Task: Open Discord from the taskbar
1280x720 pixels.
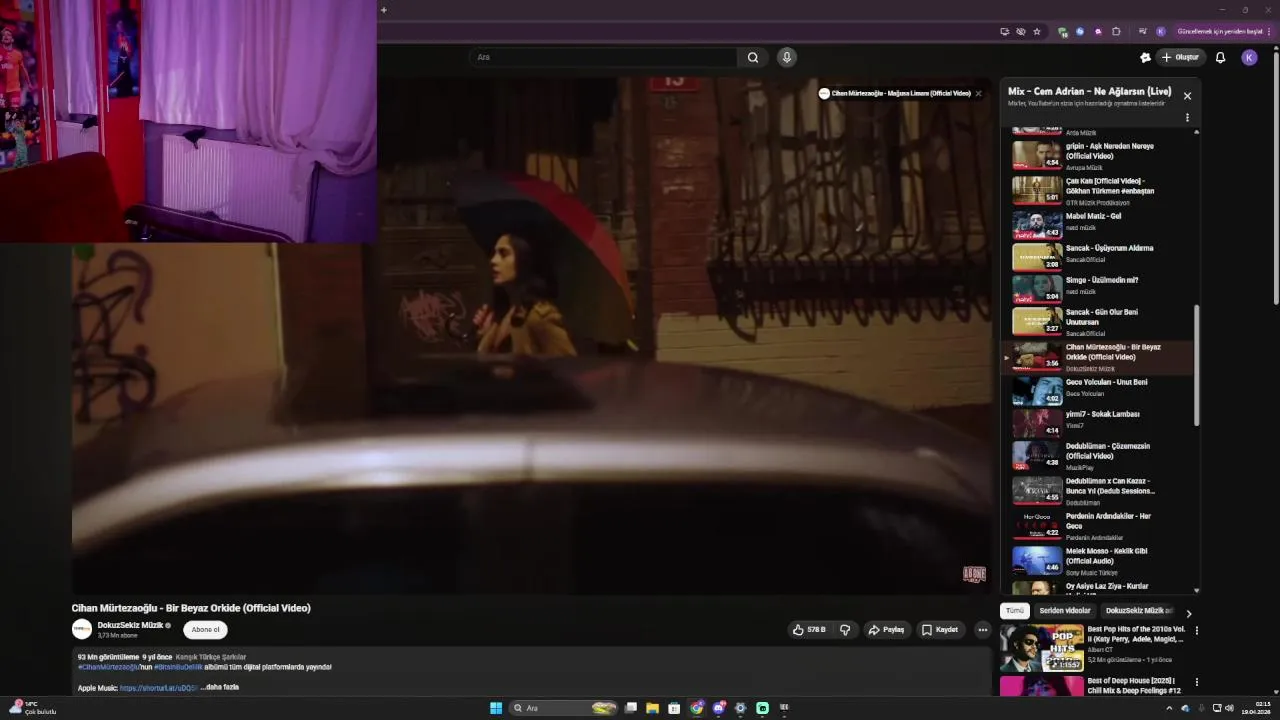Action: (x=718, y=708)
